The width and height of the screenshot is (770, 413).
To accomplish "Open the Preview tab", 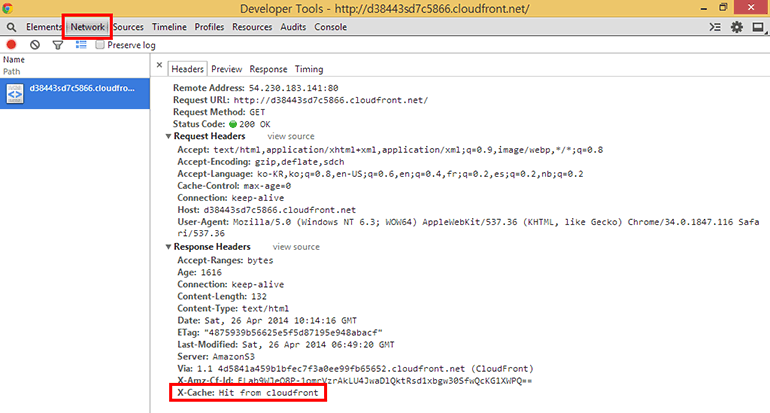I will coord(226,69).
